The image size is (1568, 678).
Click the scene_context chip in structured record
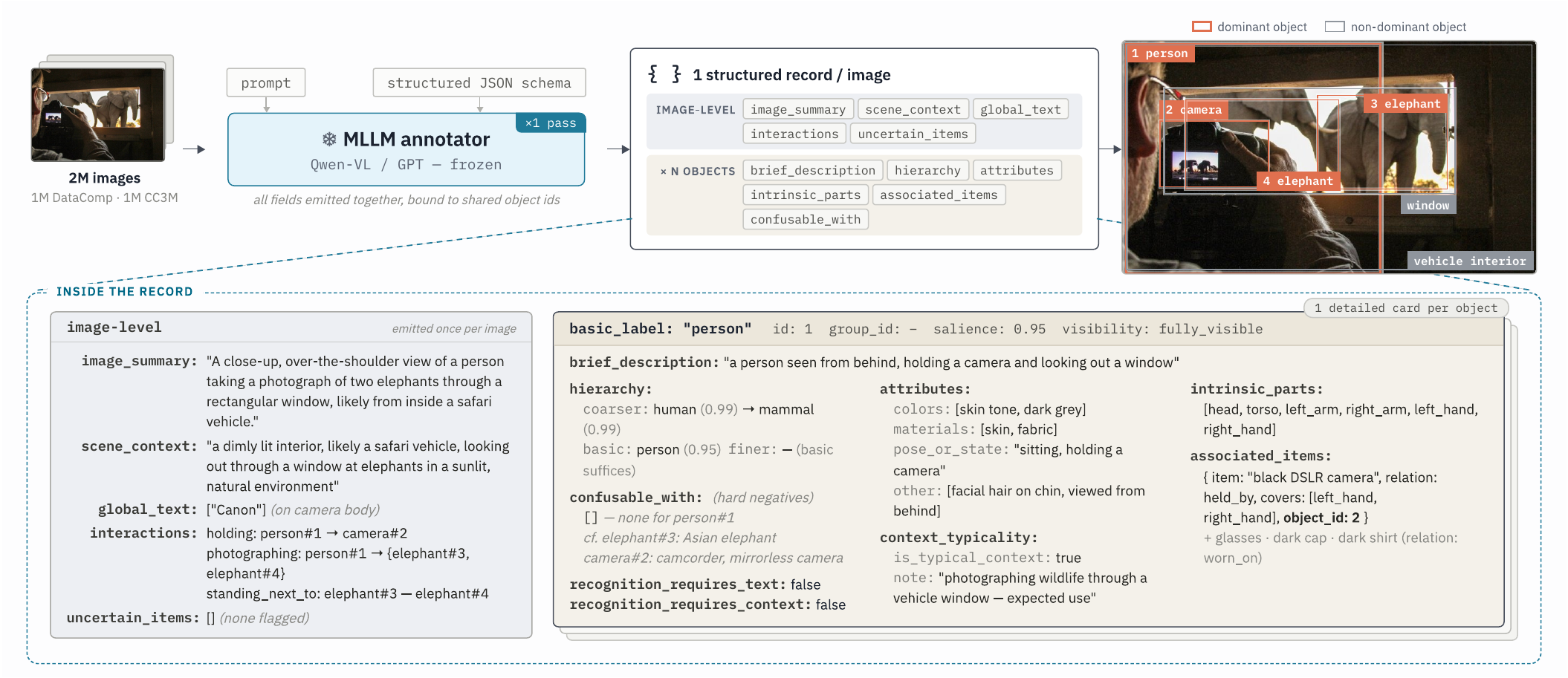[x=913, y=109]
